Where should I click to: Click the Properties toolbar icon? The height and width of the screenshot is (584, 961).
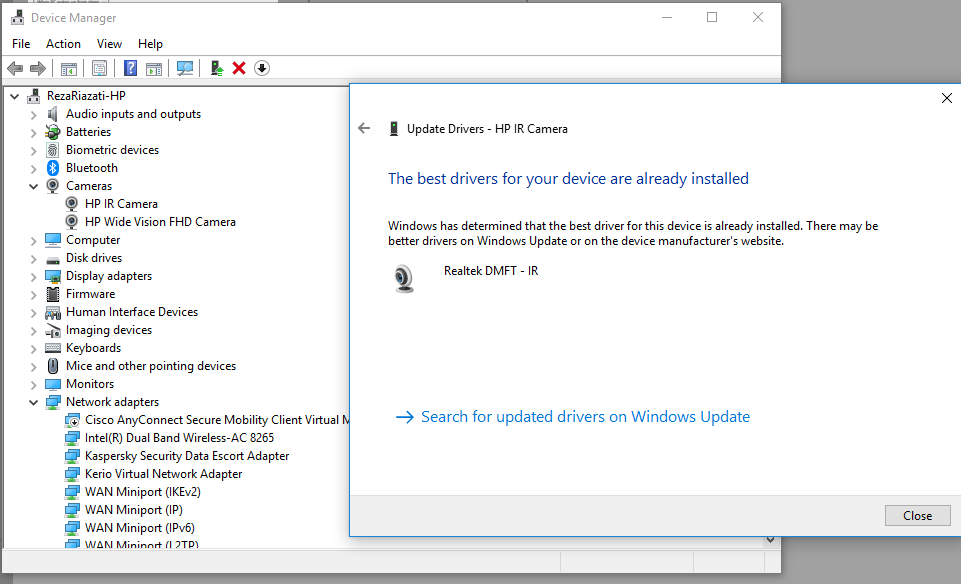(x=99, y=68)
